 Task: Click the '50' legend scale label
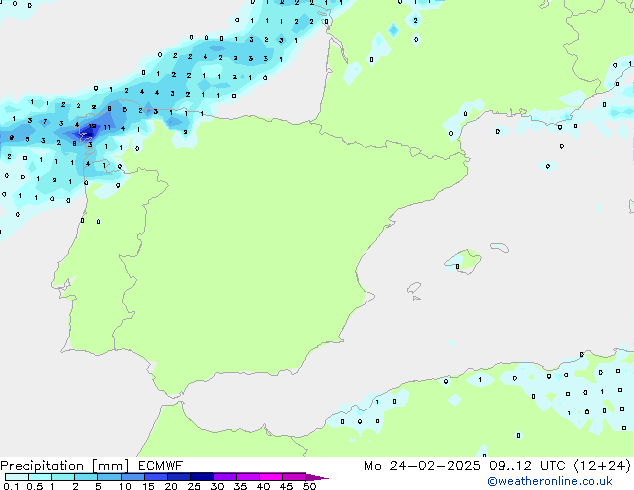[309, 486]
